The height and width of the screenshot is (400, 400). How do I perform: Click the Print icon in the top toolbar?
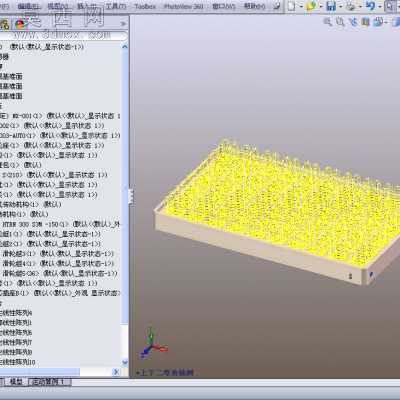point(350,6)
